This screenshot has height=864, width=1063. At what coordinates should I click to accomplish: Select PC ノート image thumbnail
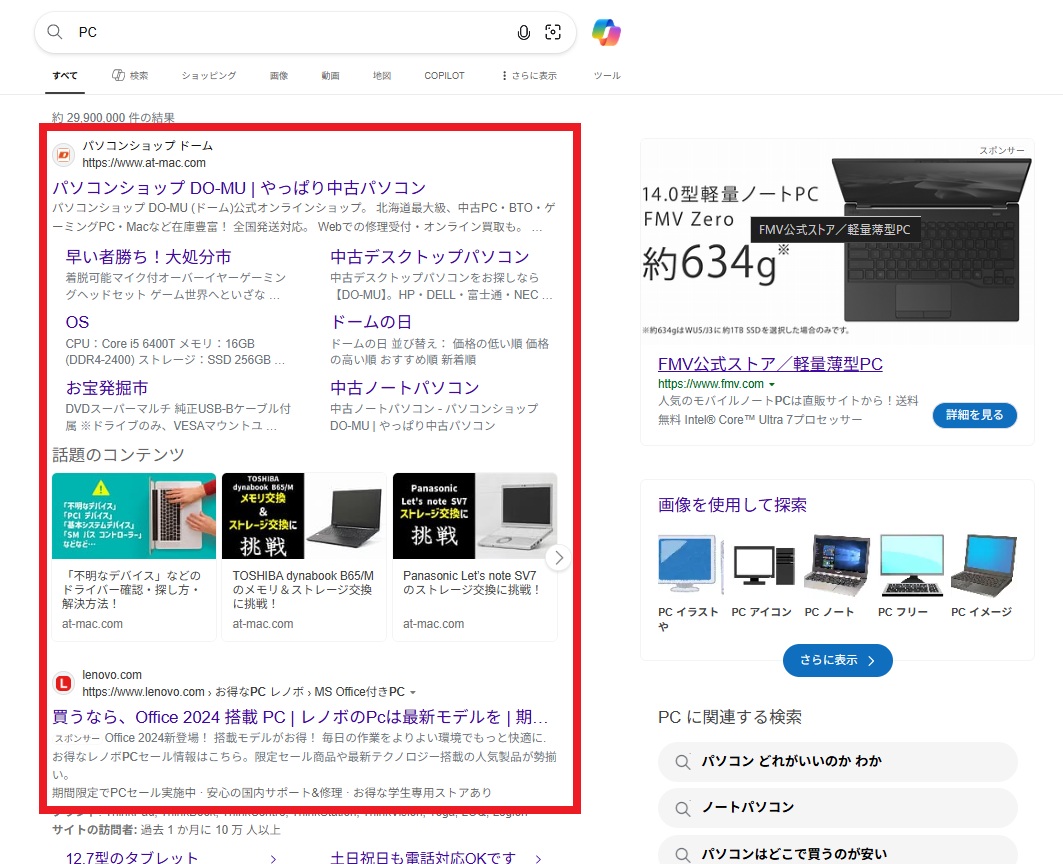pos(837,564)
